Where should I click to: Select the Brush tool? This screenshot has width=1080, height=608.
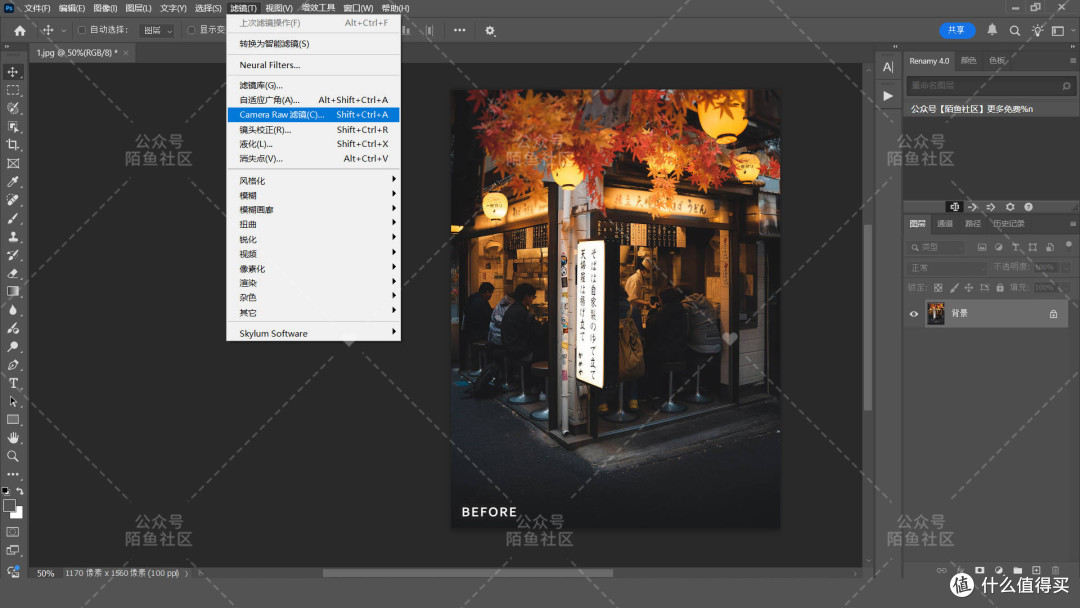(13, 218)
